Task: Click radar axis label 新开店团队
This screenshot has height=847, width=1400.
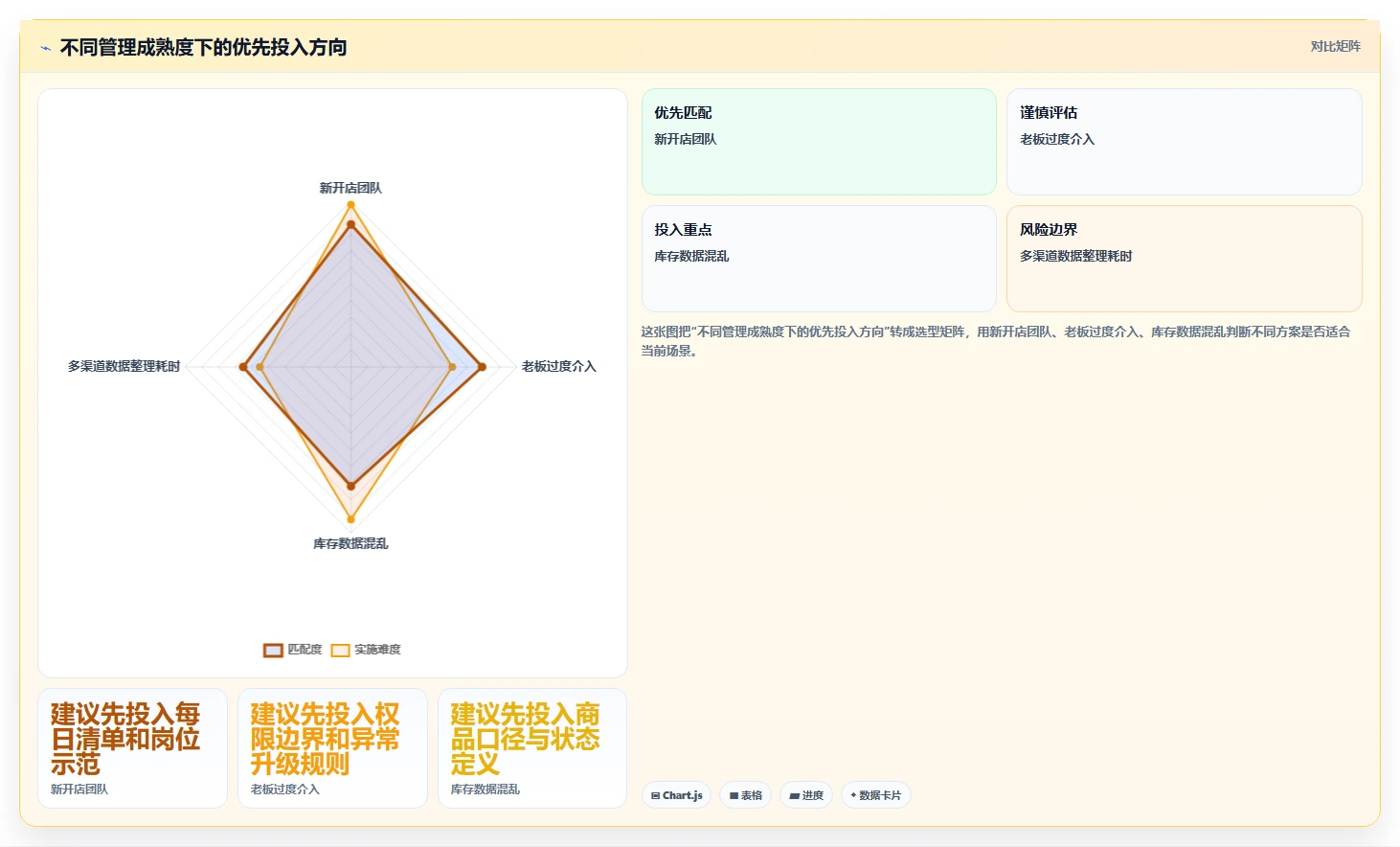Action: pyautogui.click(x=350, y=188)
